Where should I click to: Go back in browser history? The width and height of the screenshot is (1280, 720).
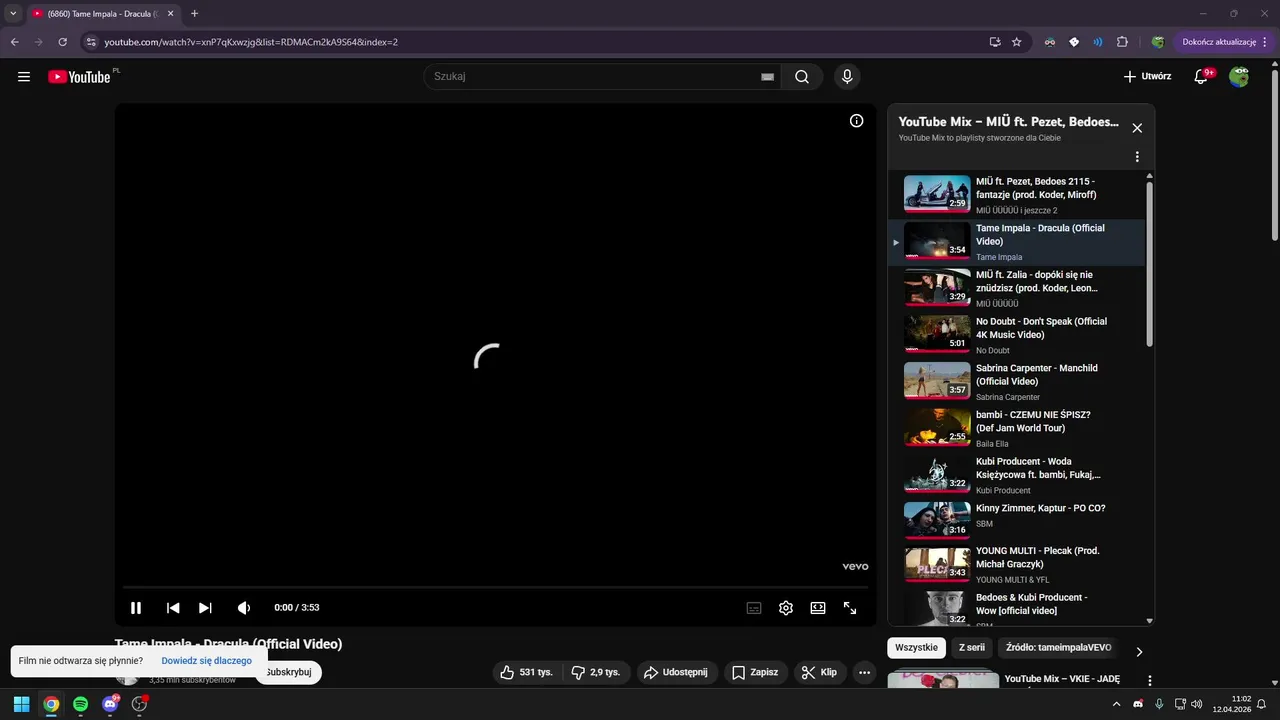click(x=14, y=42)
